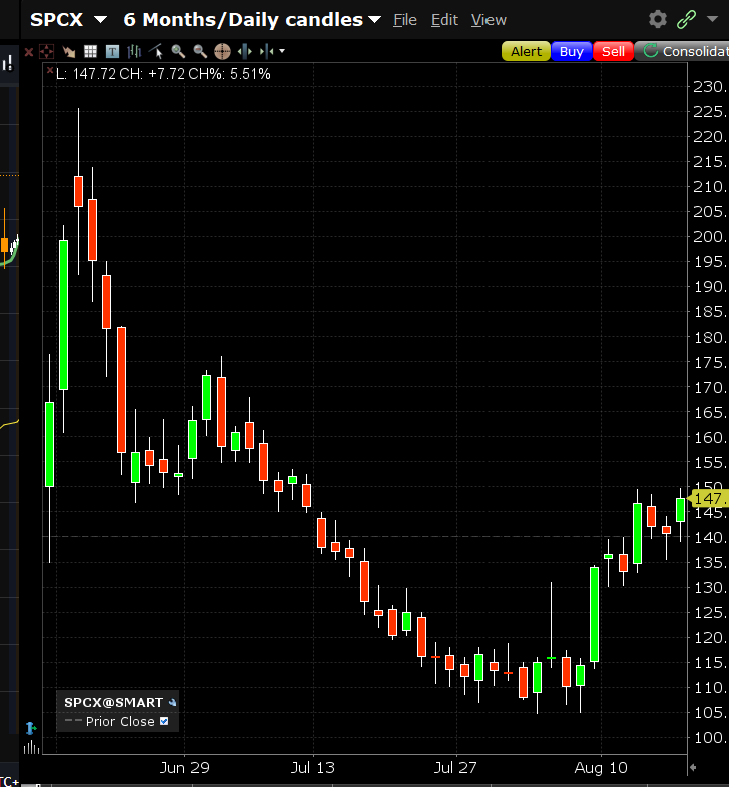The width and height of the screenshot is (729, 787).
Task: Click the Jul 13 date label
Action: [312, 767]
